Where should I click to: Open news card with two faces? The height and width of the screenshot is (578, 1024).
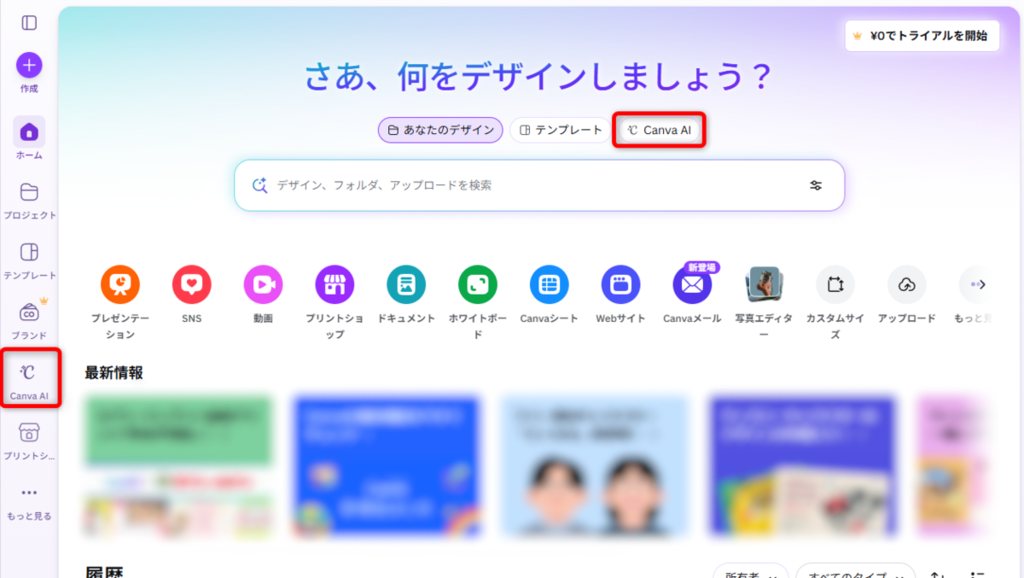pyautogui.click(x=594, y=466)
